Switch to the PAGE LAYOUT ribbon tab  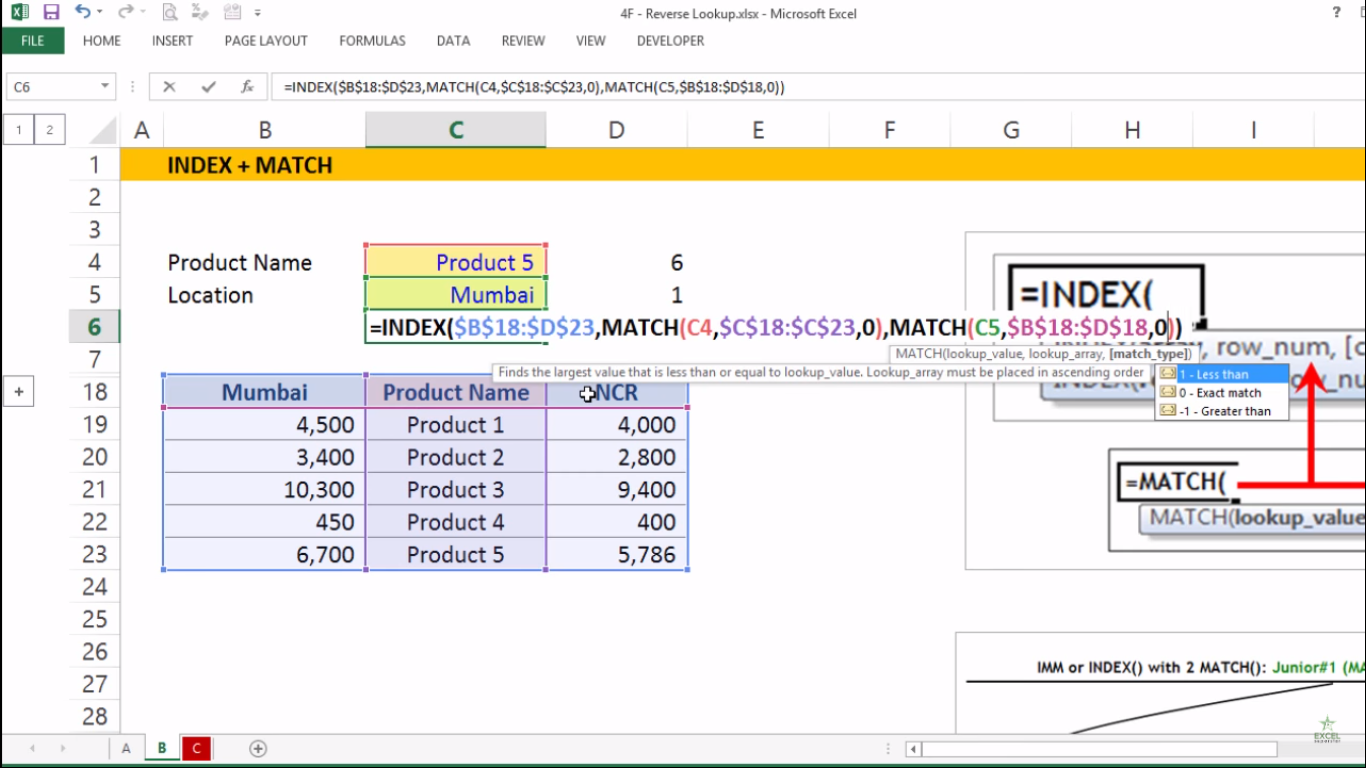tap(266, 41)
